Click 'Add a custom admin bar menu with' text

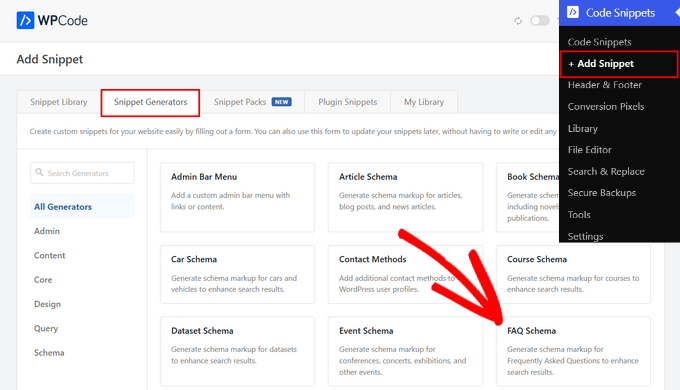point(230,195)
